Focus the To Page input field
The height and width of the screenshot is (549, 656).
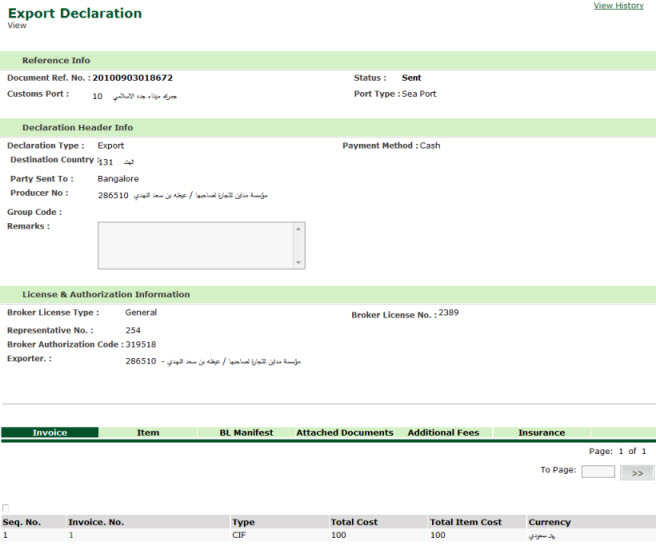pos(598,471)
